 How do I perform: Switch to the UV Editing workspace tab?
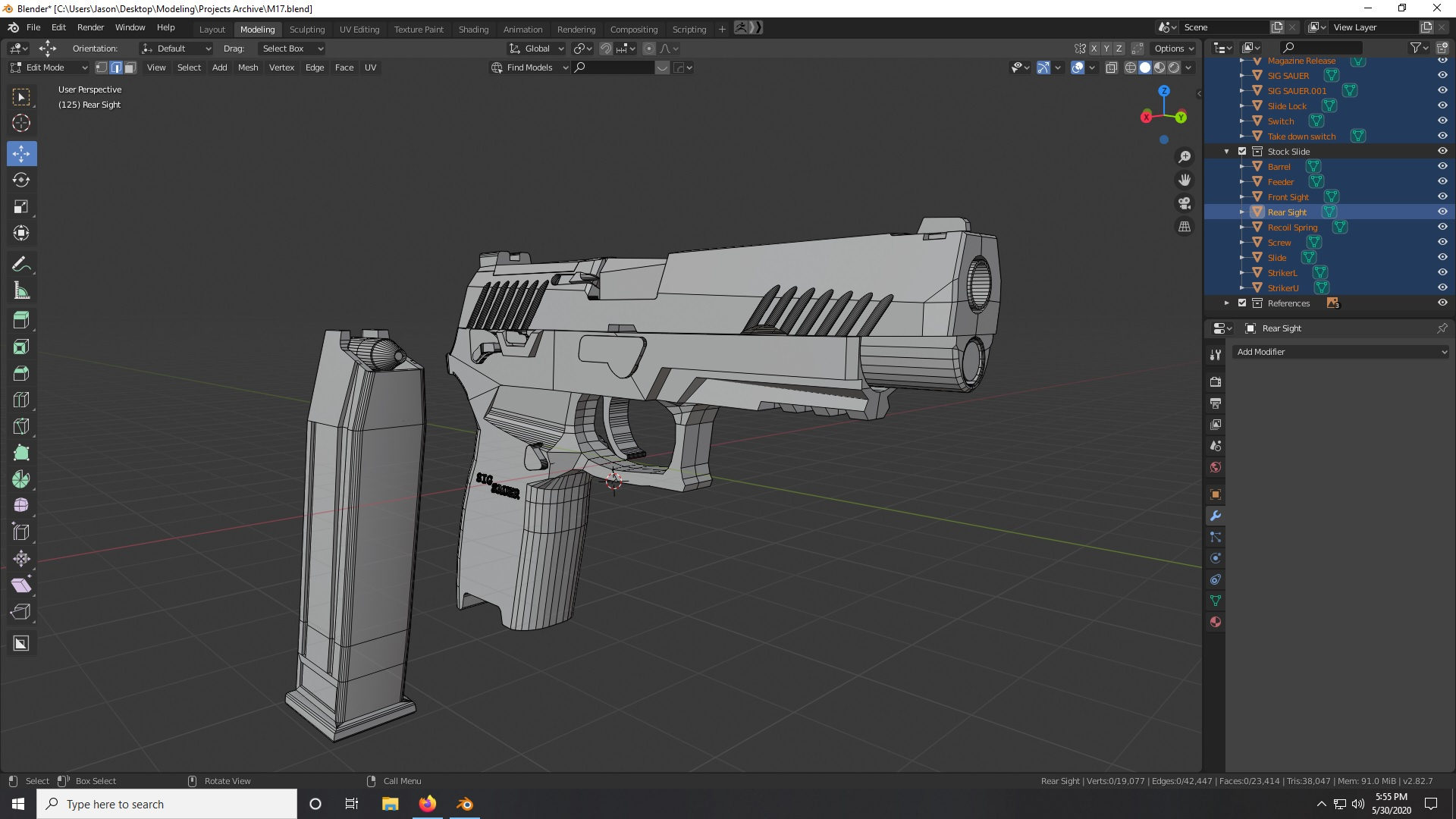point(359,29)
